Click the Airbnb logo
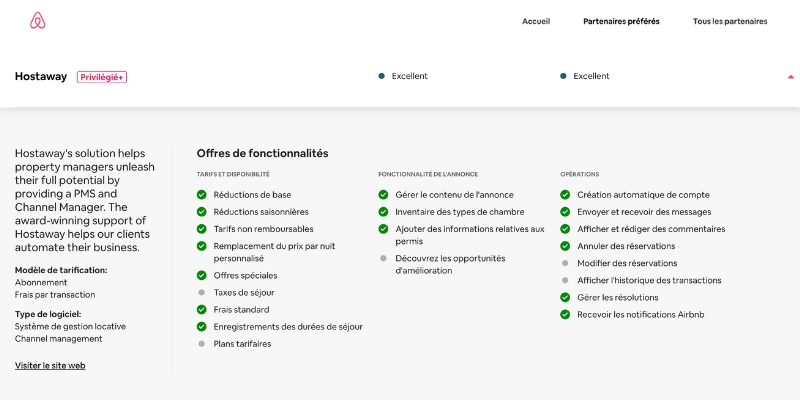This screenshot has height=400, width=800. click(37, 20)
